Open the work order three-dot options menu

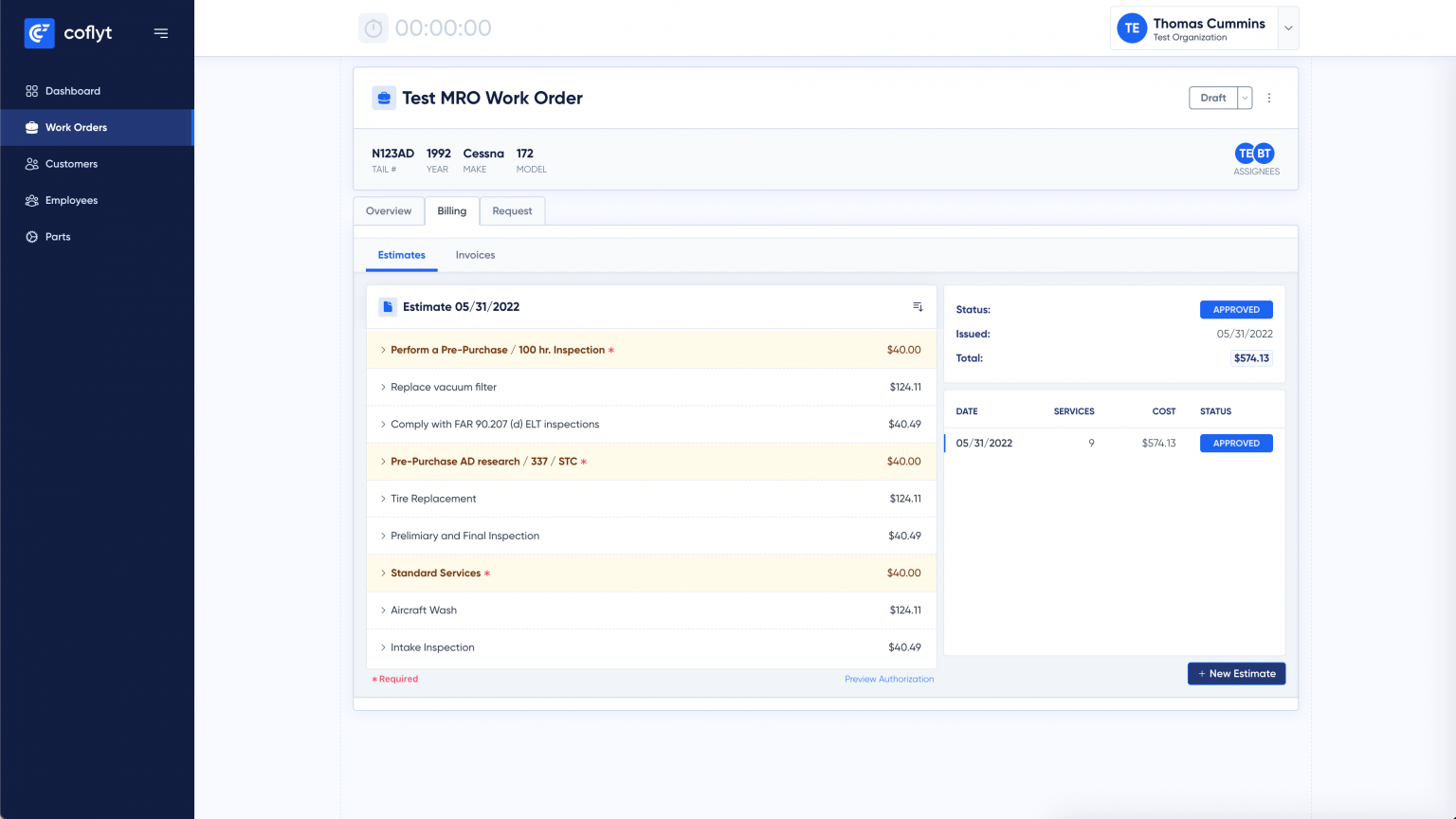click(x=1269, y=98)
